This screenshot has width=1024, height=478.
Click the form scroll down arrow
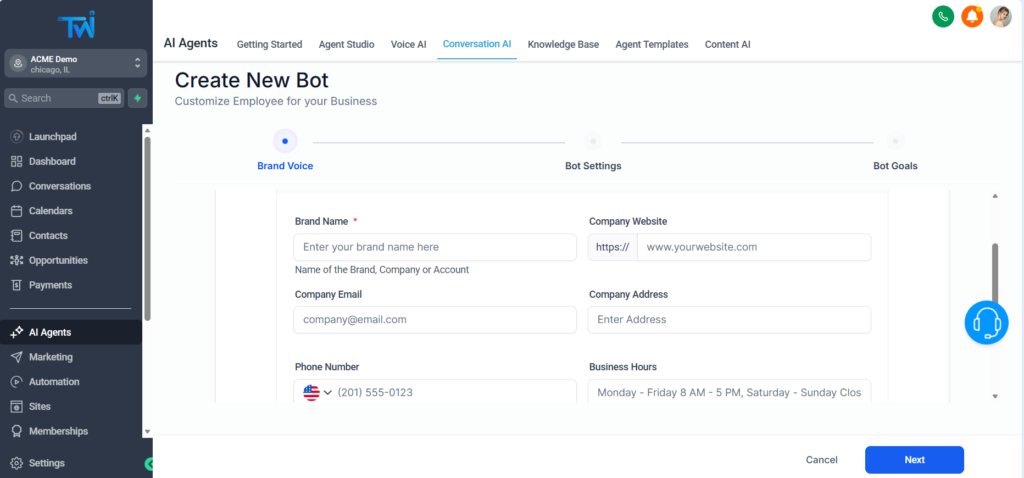point(995,396)
